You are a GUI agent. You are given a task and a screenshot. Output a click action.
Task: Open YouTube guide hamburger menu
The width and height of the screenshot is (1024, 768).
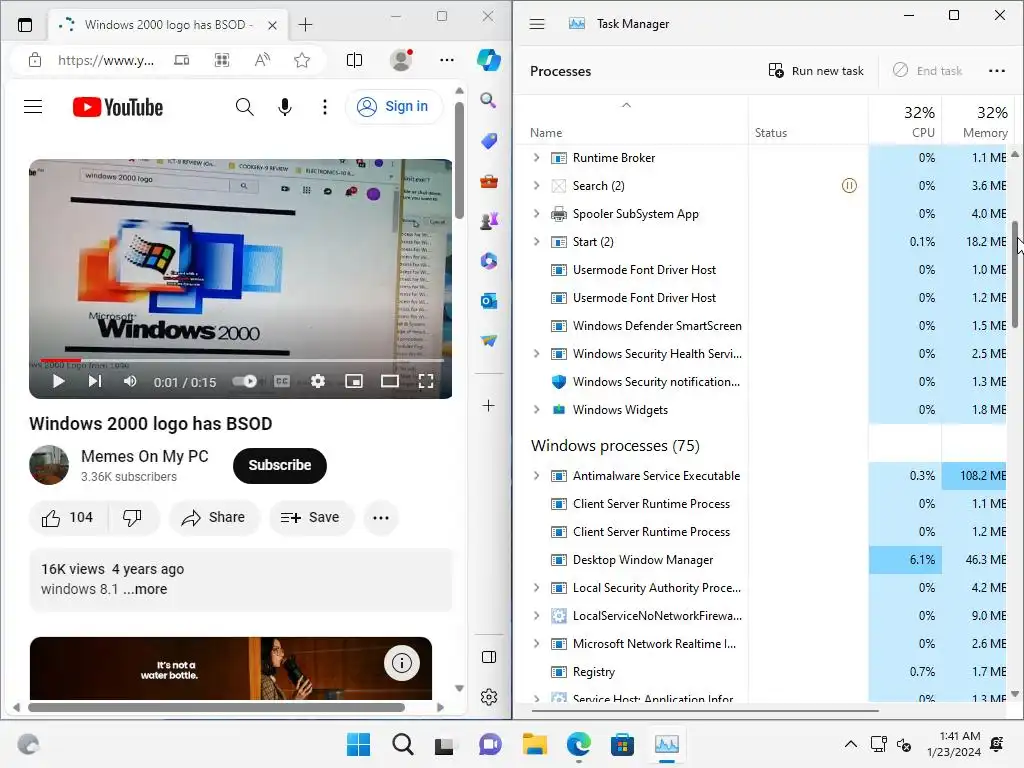[x=33, y=106]
